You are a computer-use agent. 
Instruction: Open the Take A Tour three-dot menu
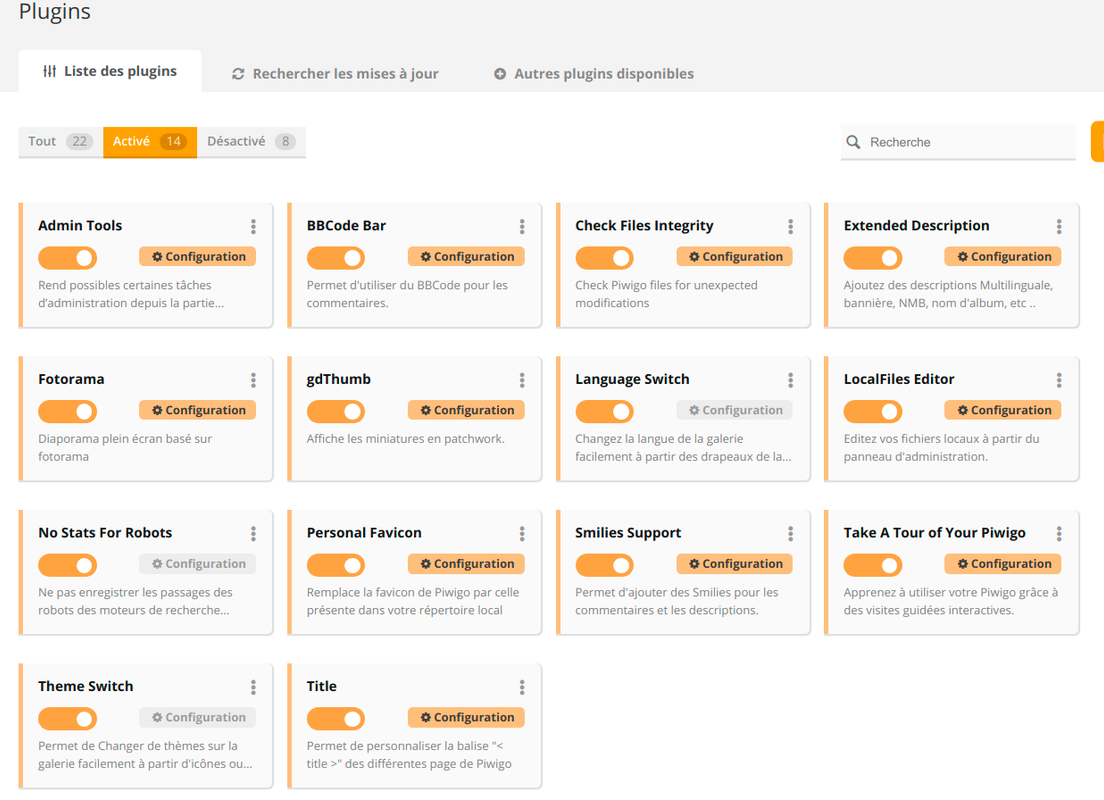(1059, 534)
